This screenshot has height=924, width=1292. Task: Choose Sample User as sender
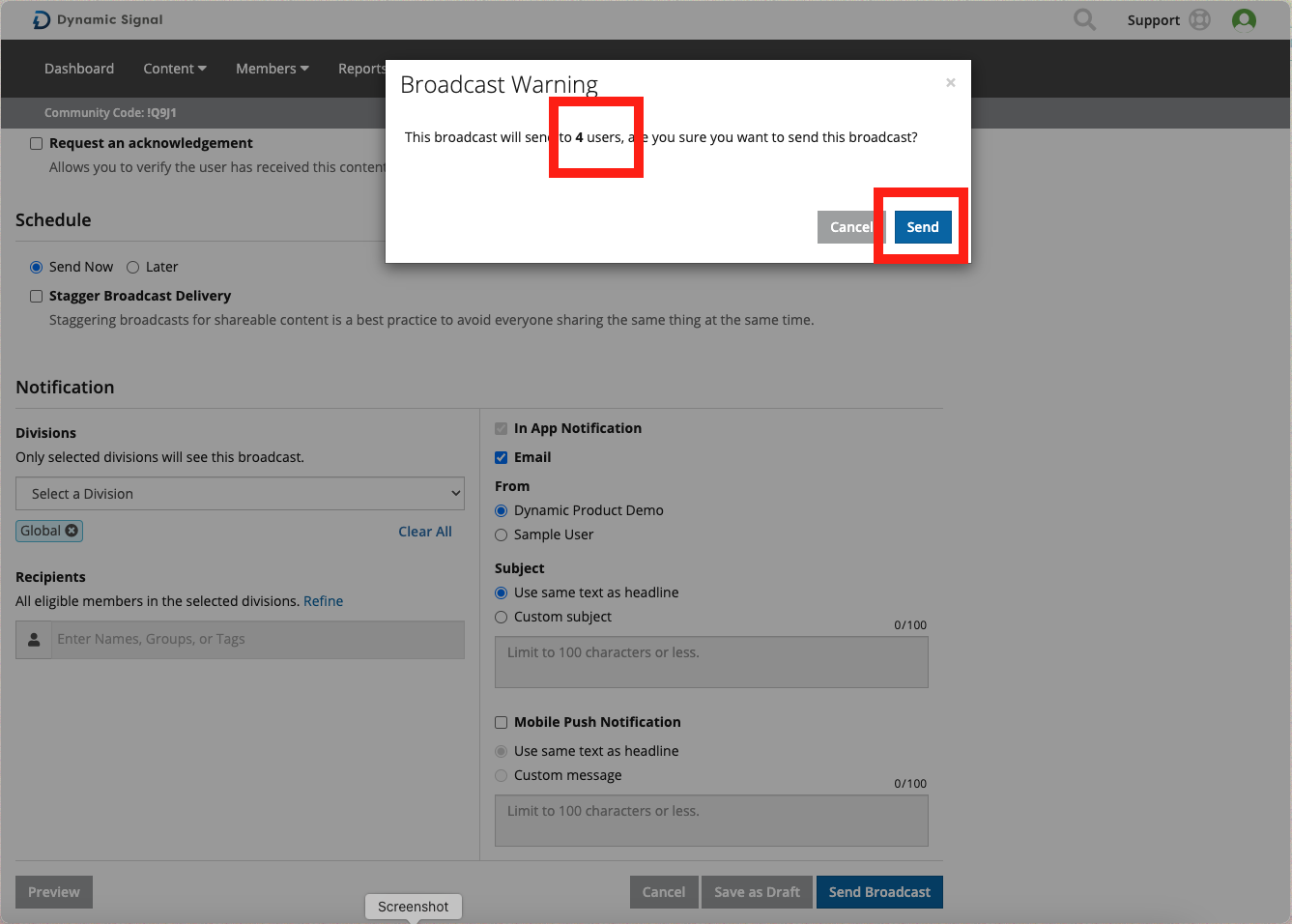tap(501, 534)
